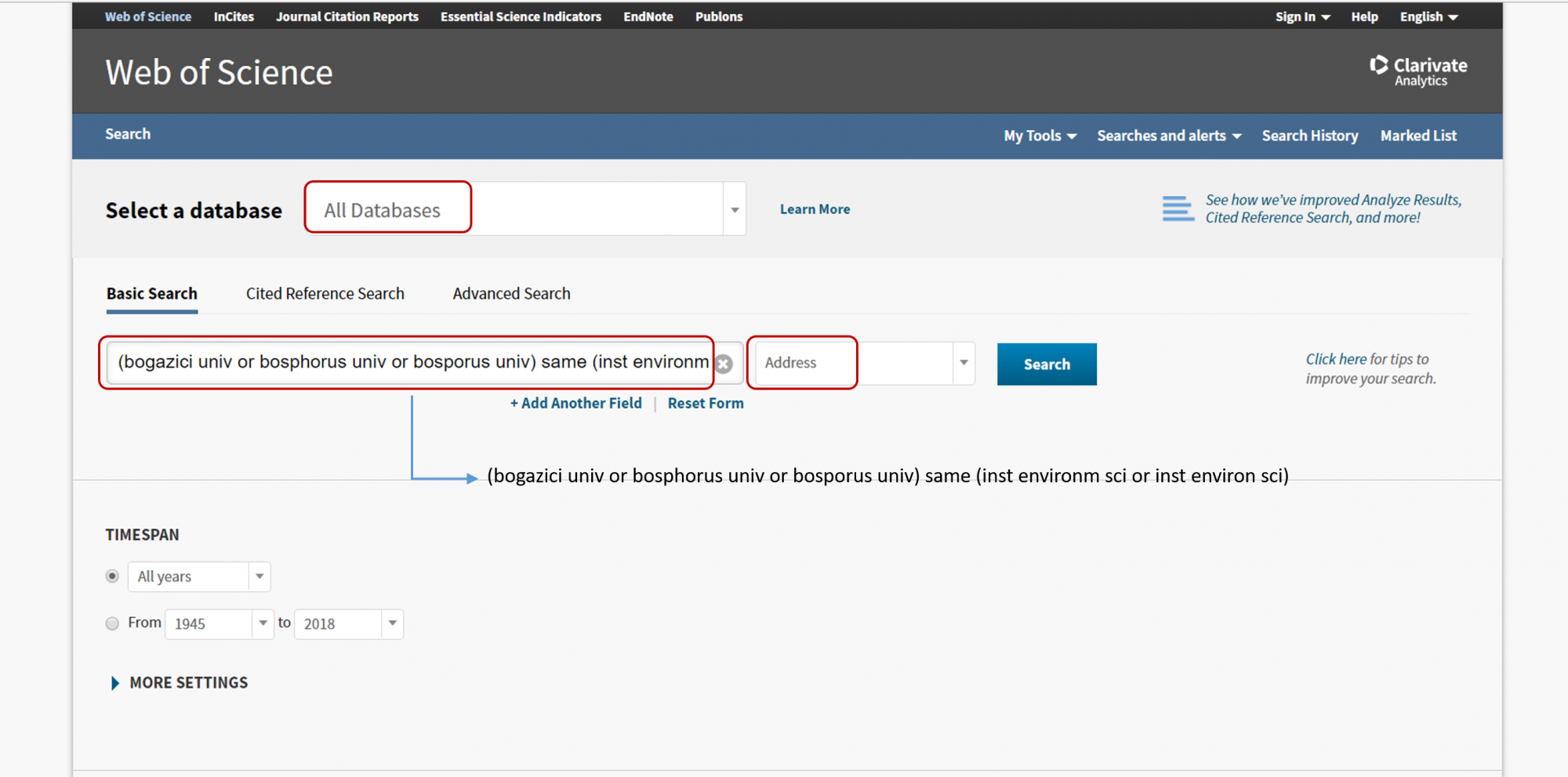The image size is (1568, 777).
Task: Switch to Basic Search tab
Action: click(x=152, y=293)
